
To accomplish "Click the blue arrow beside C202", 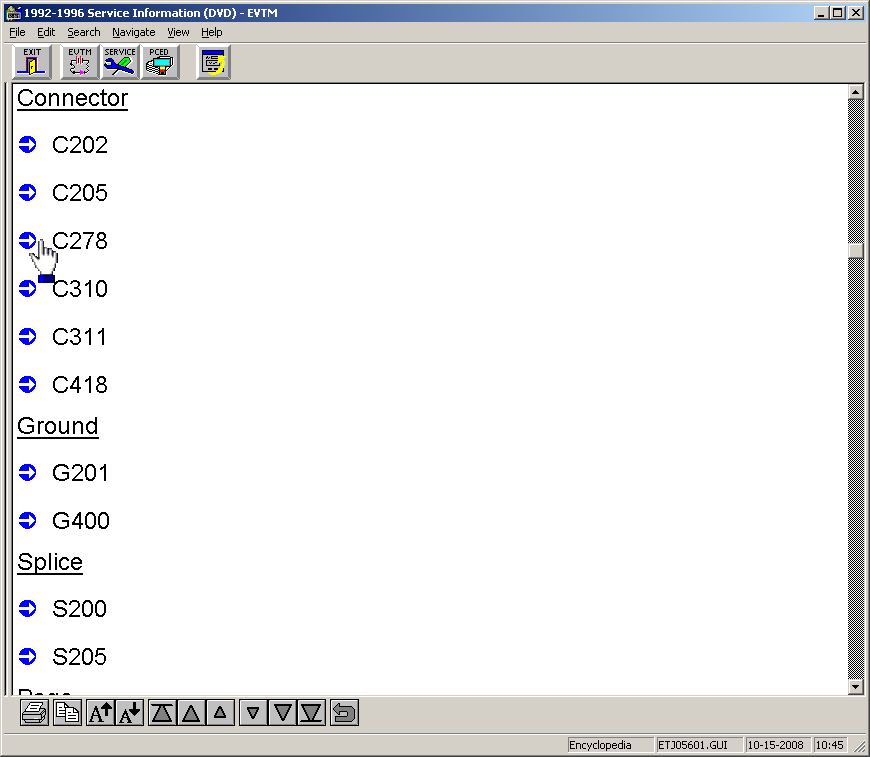I will pos(27,144).
